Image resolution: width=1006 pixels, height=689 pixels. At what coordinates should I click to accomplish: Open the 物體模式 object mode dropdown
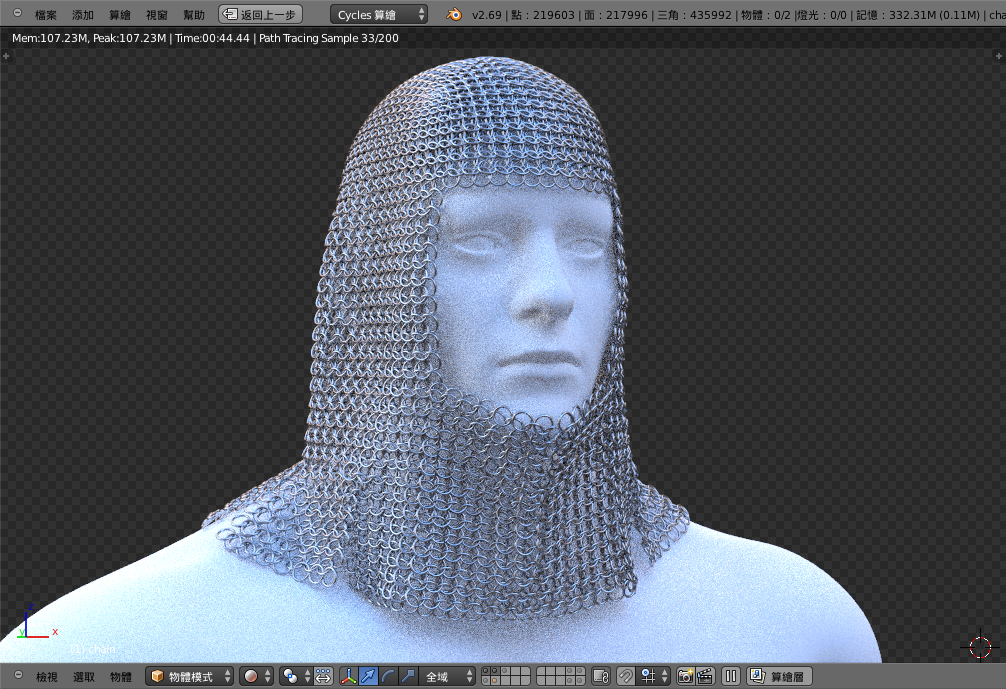point(190,677)
